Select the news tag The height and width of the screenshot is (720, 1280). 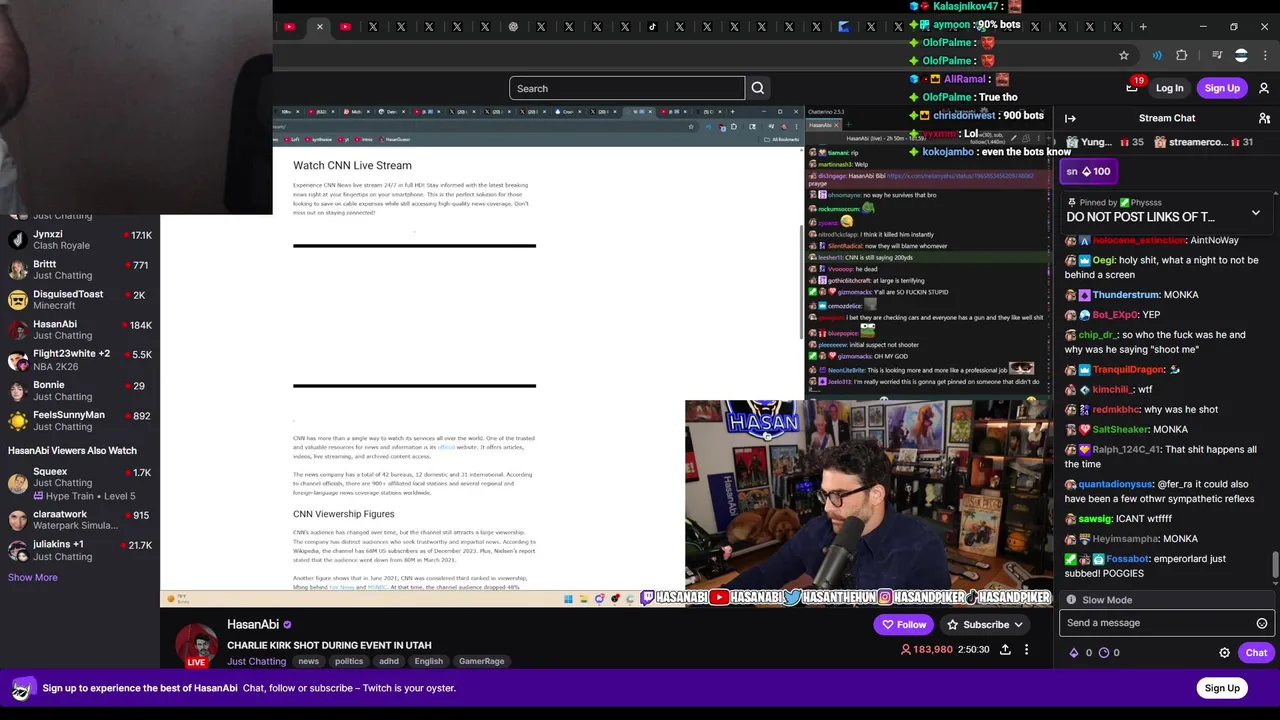308,661
